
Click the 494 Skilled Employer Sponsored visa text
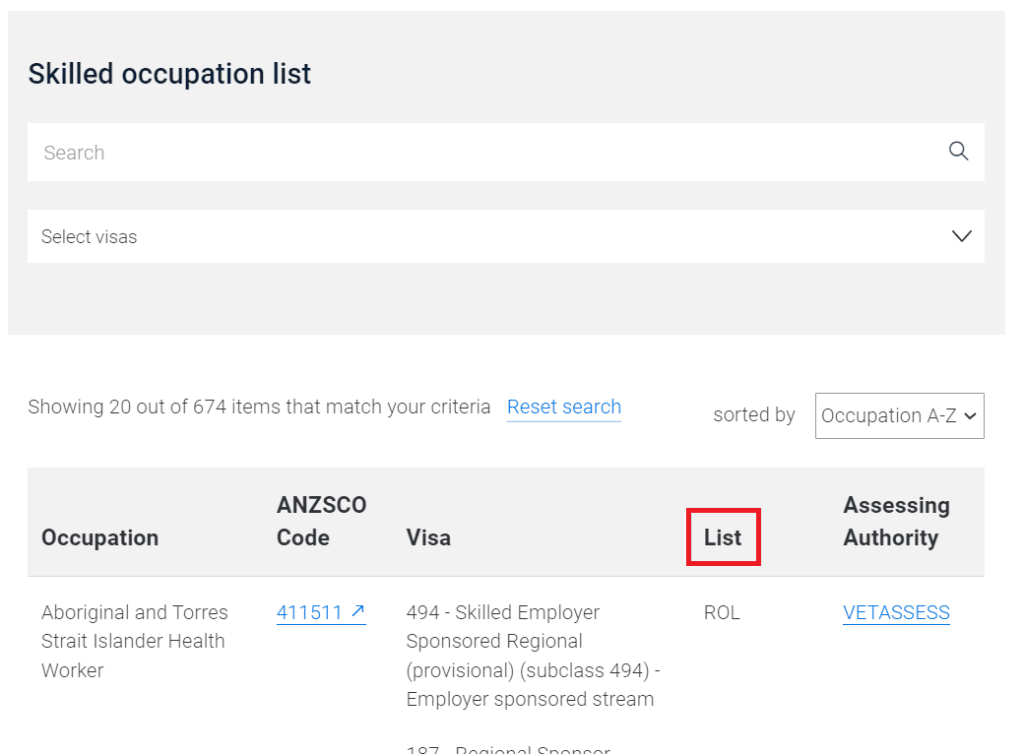[533, 655]
